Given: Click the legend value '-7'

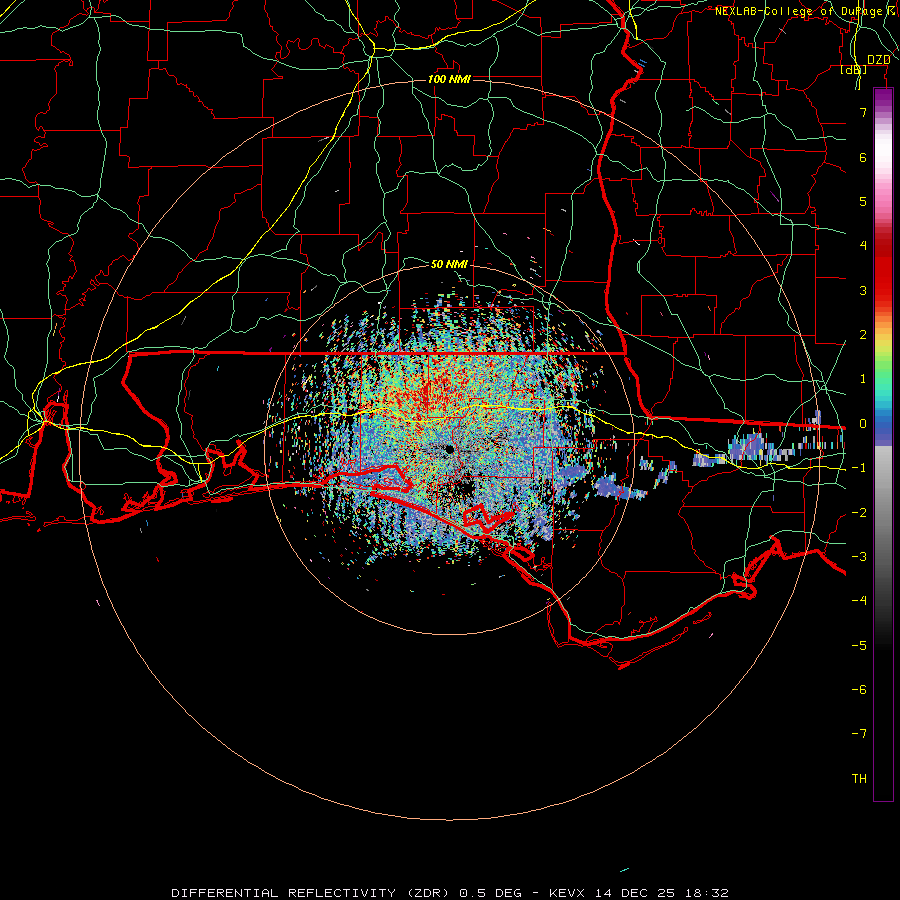Looking at the screenshot, I should point(859,734).
